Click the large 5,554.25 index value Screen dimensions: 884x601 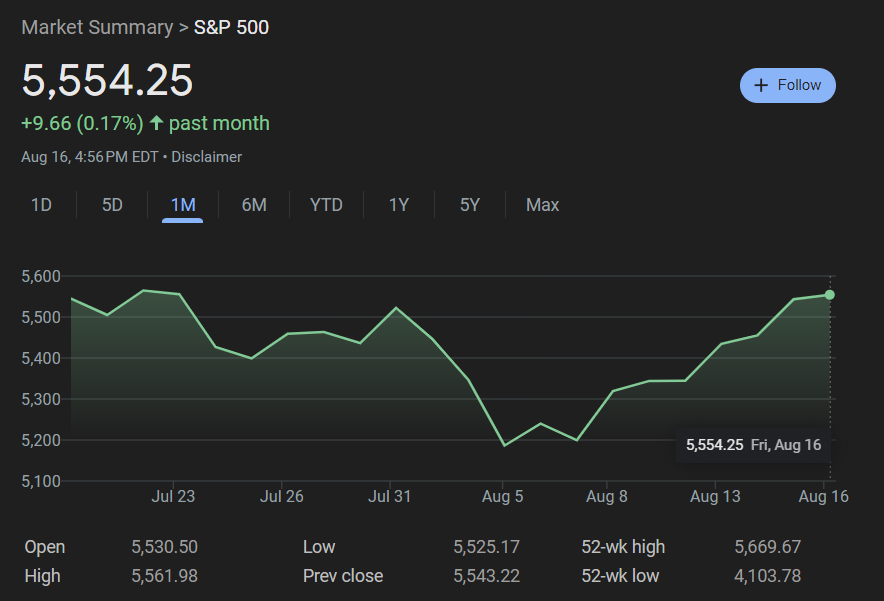pyautogui.click(x=107, y=81)
